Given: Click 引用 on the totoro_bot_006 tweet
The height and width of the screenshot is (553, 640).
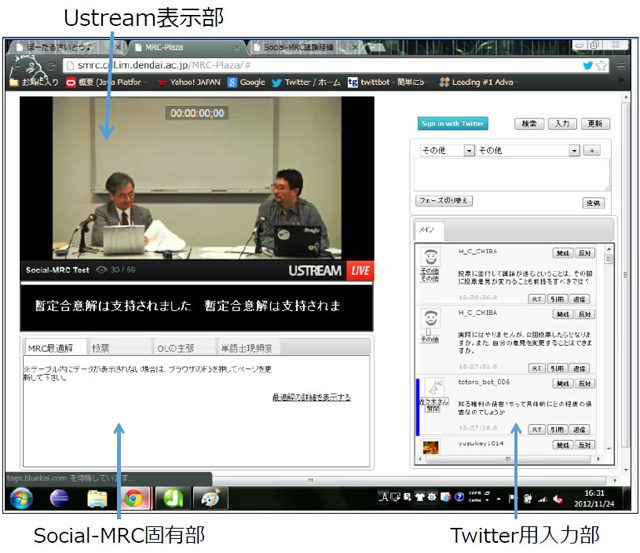Looking at the screenshot, I should pyautogui.click(x=557, y=429).
